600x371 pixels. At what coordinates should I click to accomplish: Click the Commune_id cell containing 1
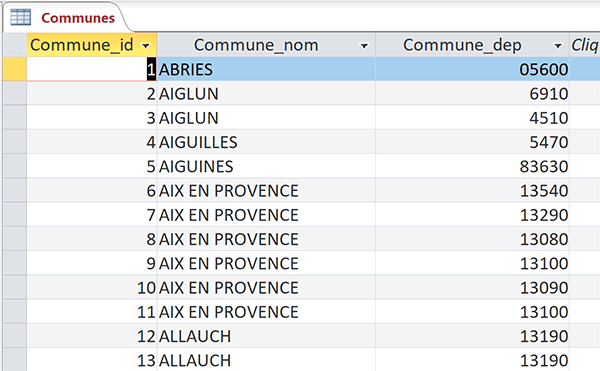(91, 69)
